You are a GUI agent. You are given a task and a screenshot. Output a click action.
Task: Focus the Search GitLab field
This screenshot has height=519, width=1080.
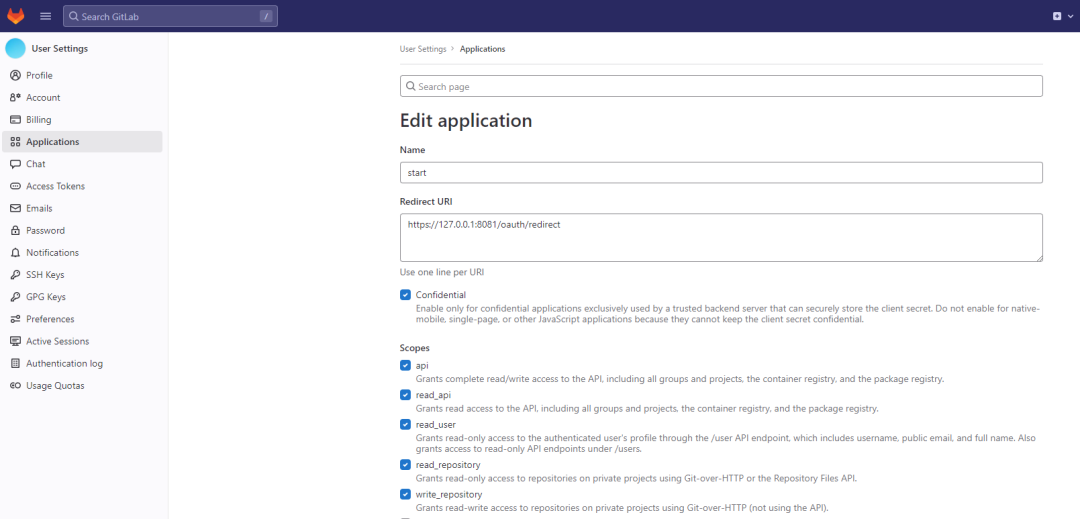170,17
